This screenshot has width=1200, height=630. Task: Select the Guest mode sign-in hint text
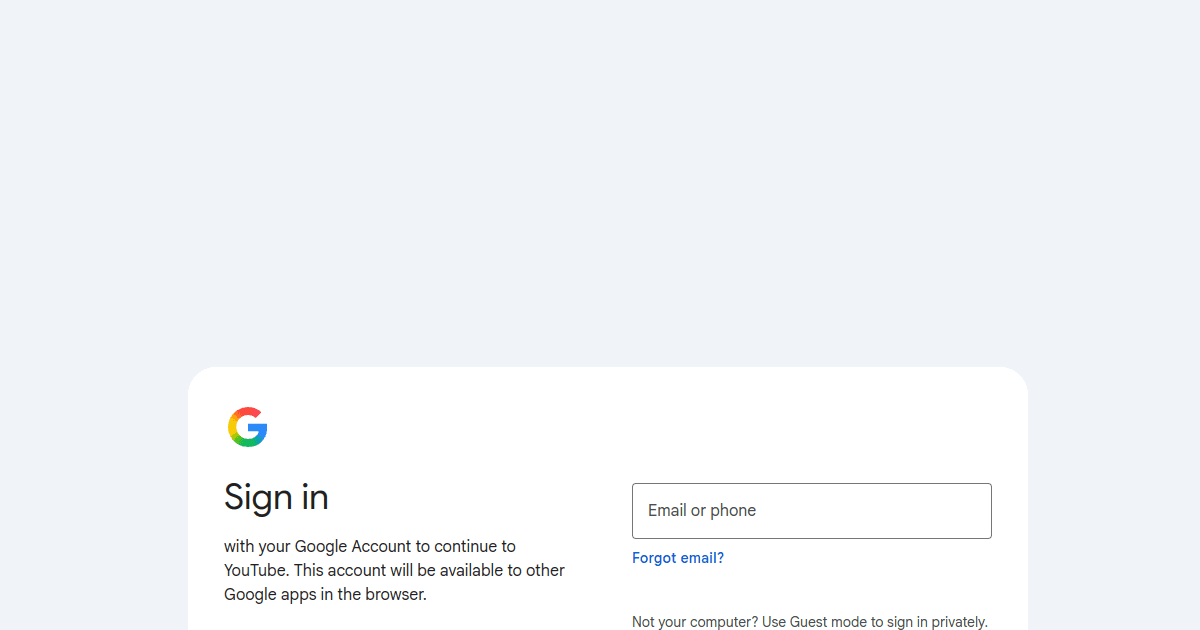pos(810,622)
